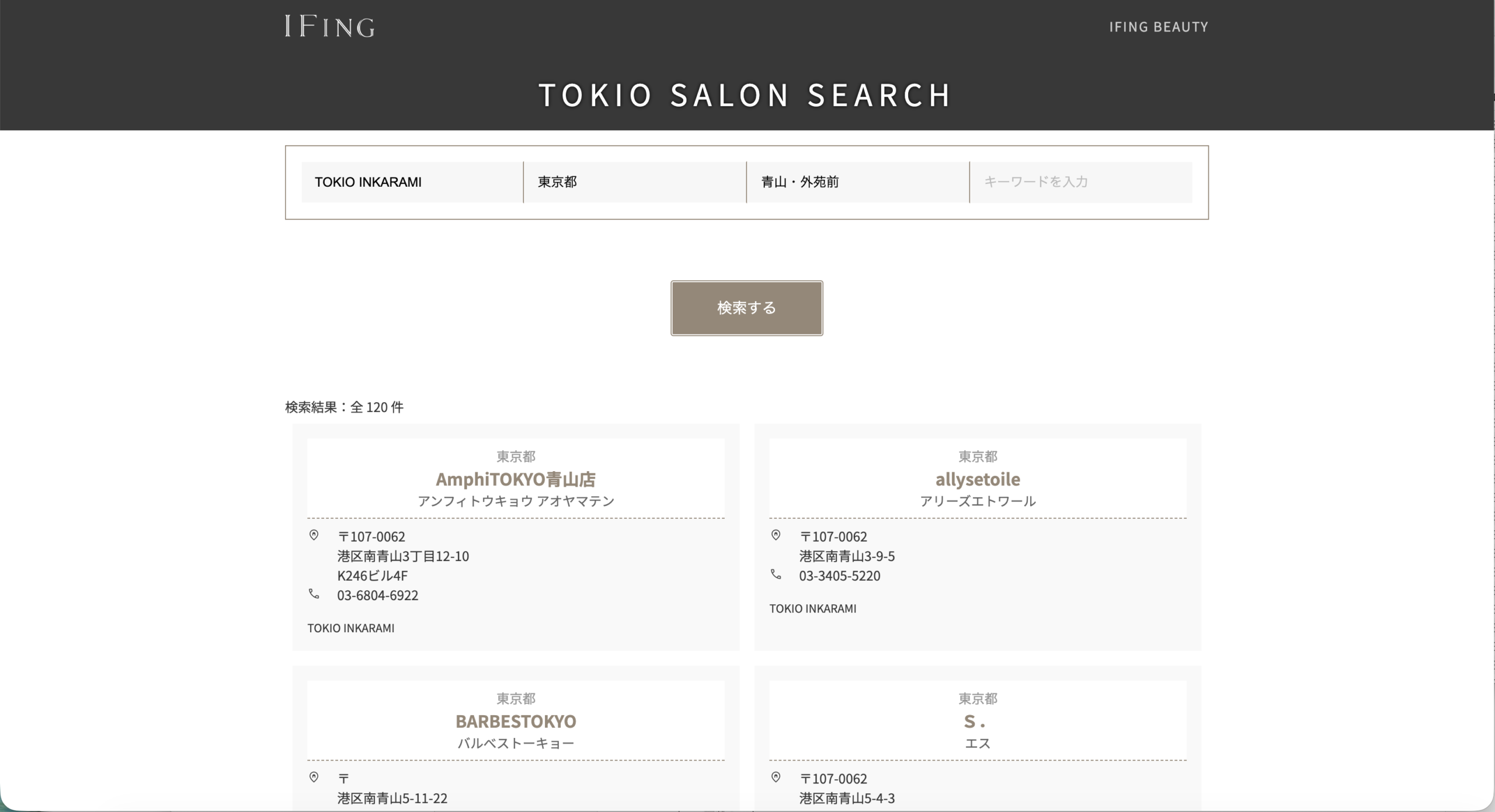
Task: Open the 青山・外苑前 area dropdown
Action: [857, 182]
